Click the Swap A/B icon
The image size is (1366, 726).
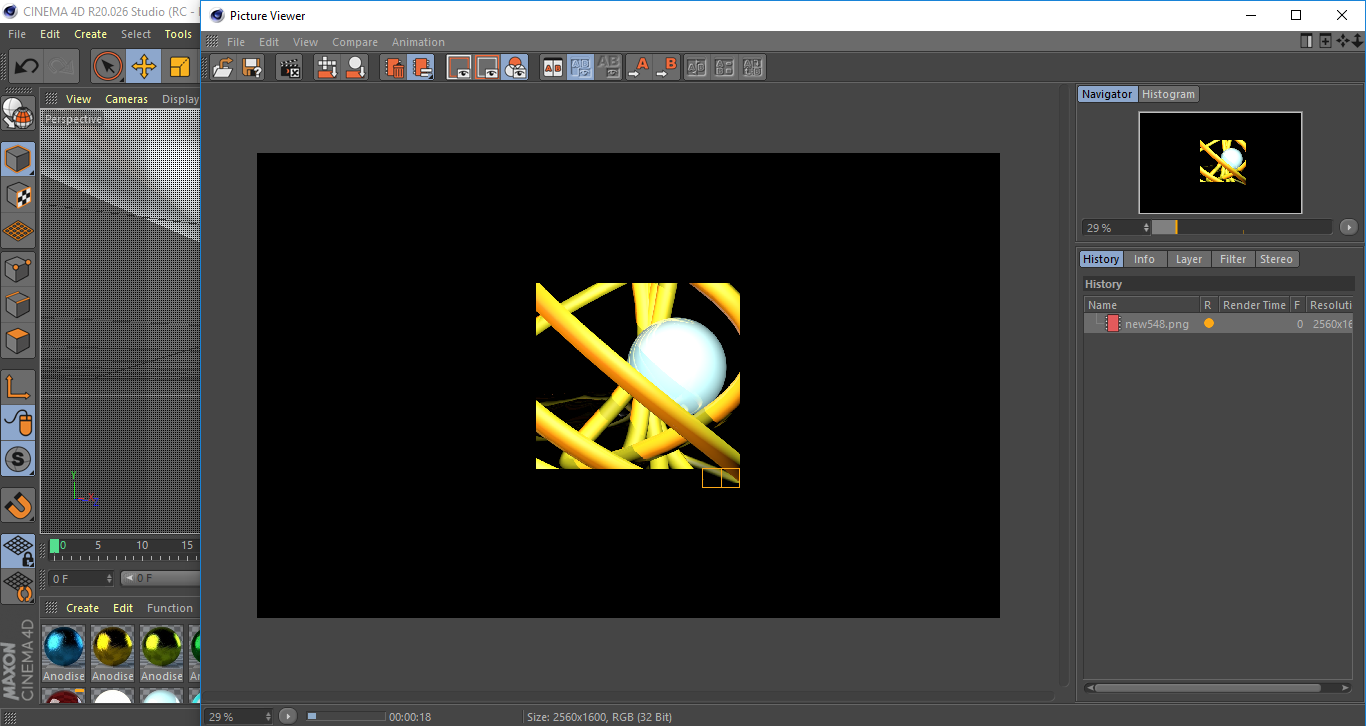[697, 68]
